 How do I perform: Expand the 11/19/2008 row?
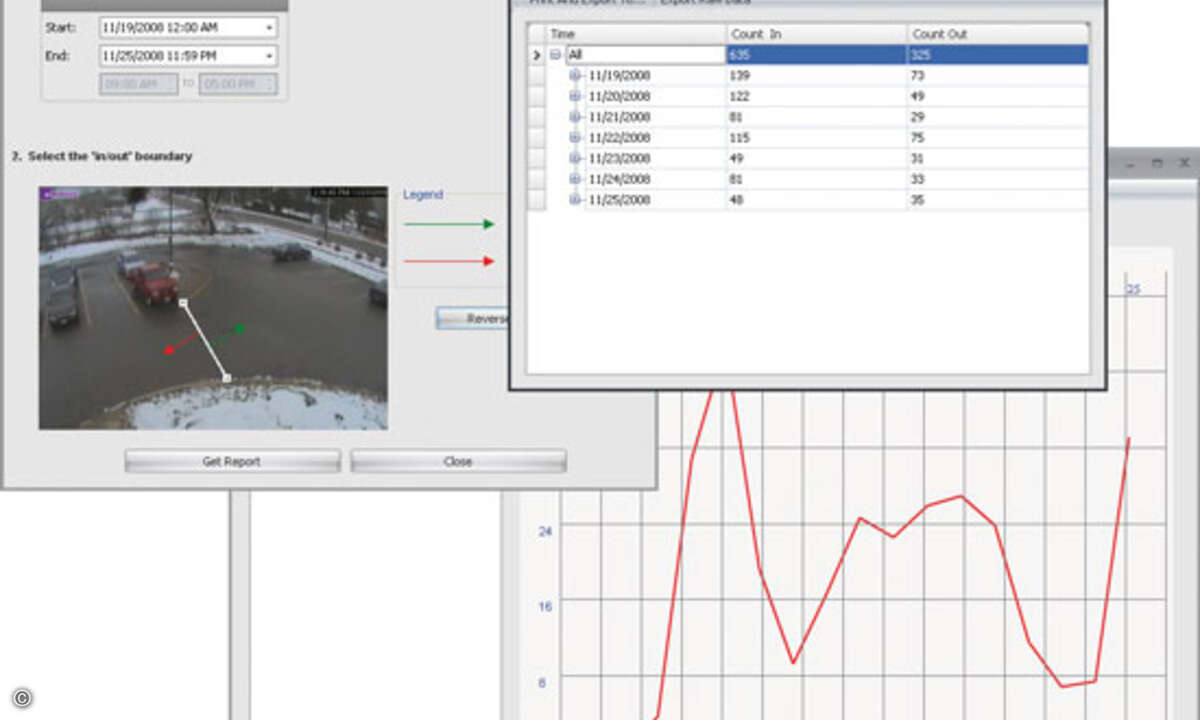[575, 75]
